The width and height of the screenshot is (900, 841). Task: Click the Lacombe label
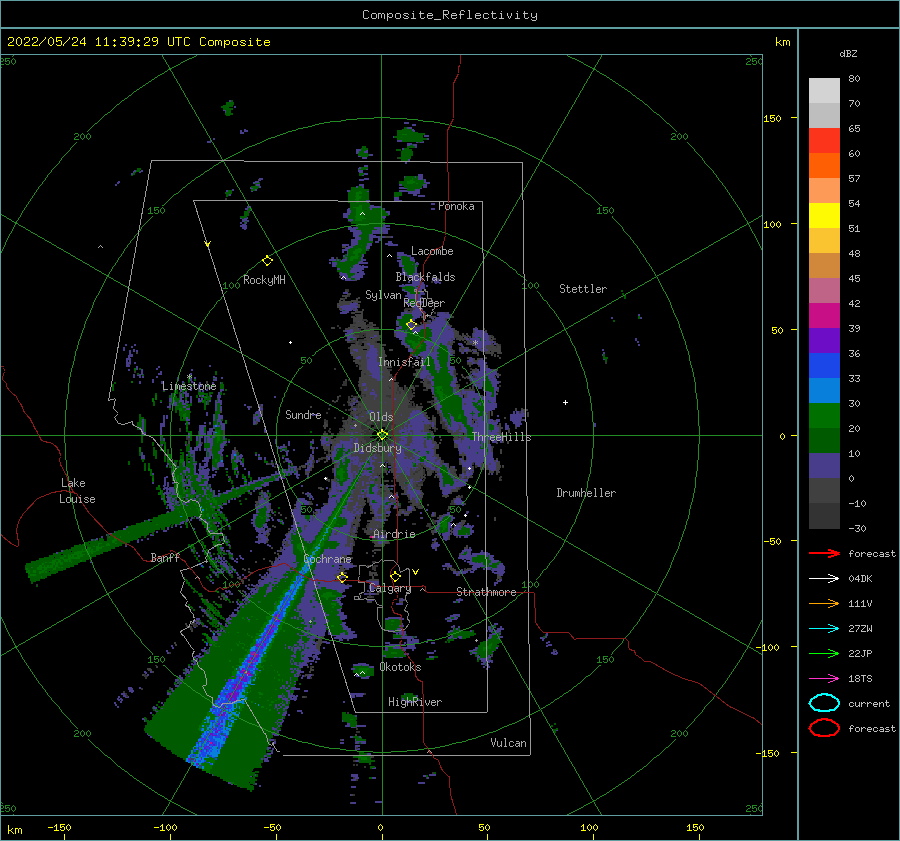click(432, 251)
